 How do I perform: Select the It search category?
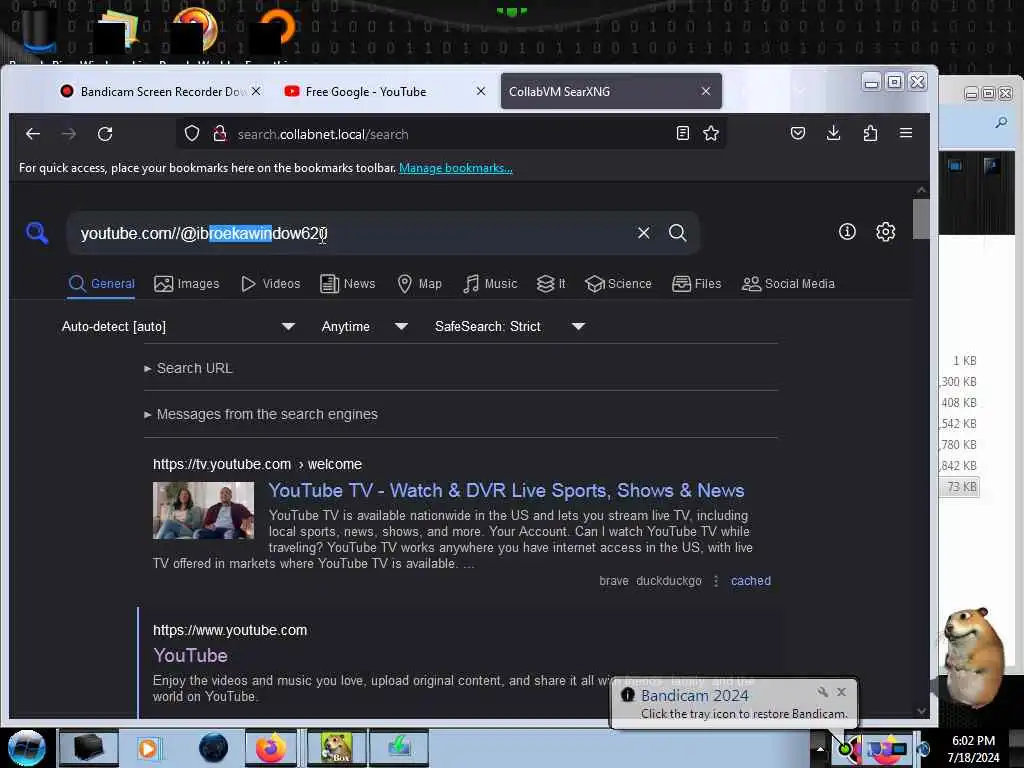(551, 284)
